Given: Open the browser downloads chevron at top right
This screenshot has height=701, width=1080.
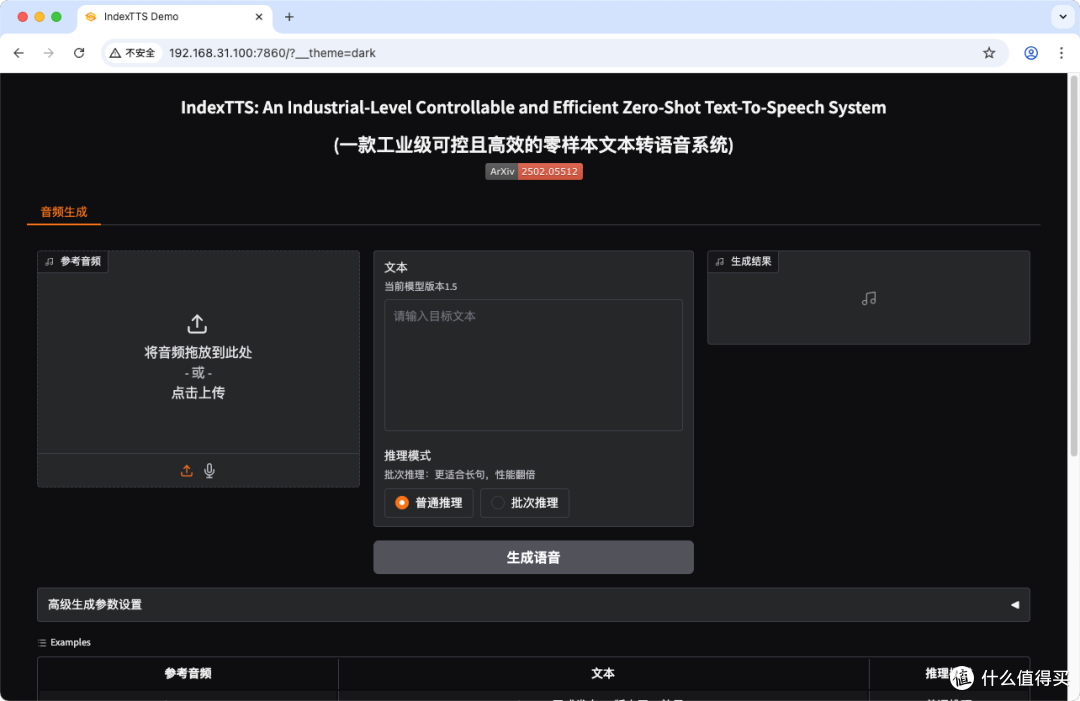Looking at the screenshot, I should coord(1063,17).
